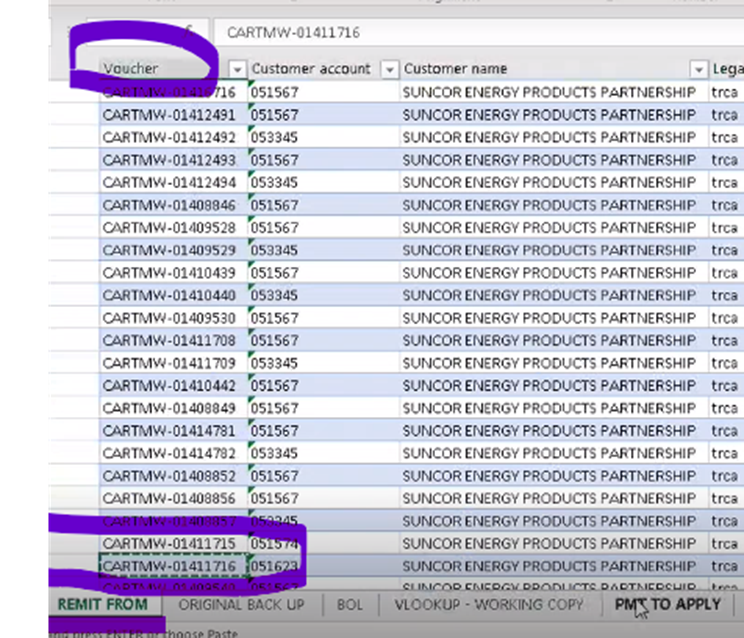Click the customer name in the CARTMW-01409528 row
This screenshot has height=638, width=744.
click(554, 228)
